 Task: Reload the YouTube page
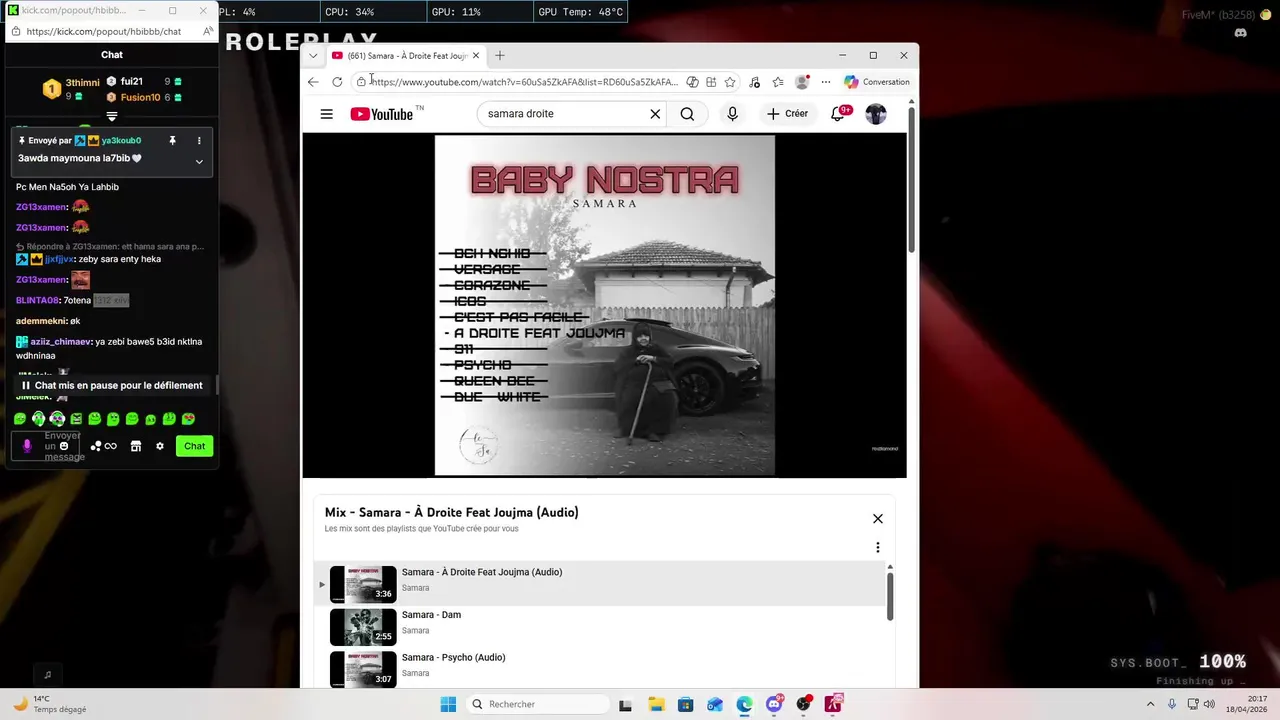[337, 82]
